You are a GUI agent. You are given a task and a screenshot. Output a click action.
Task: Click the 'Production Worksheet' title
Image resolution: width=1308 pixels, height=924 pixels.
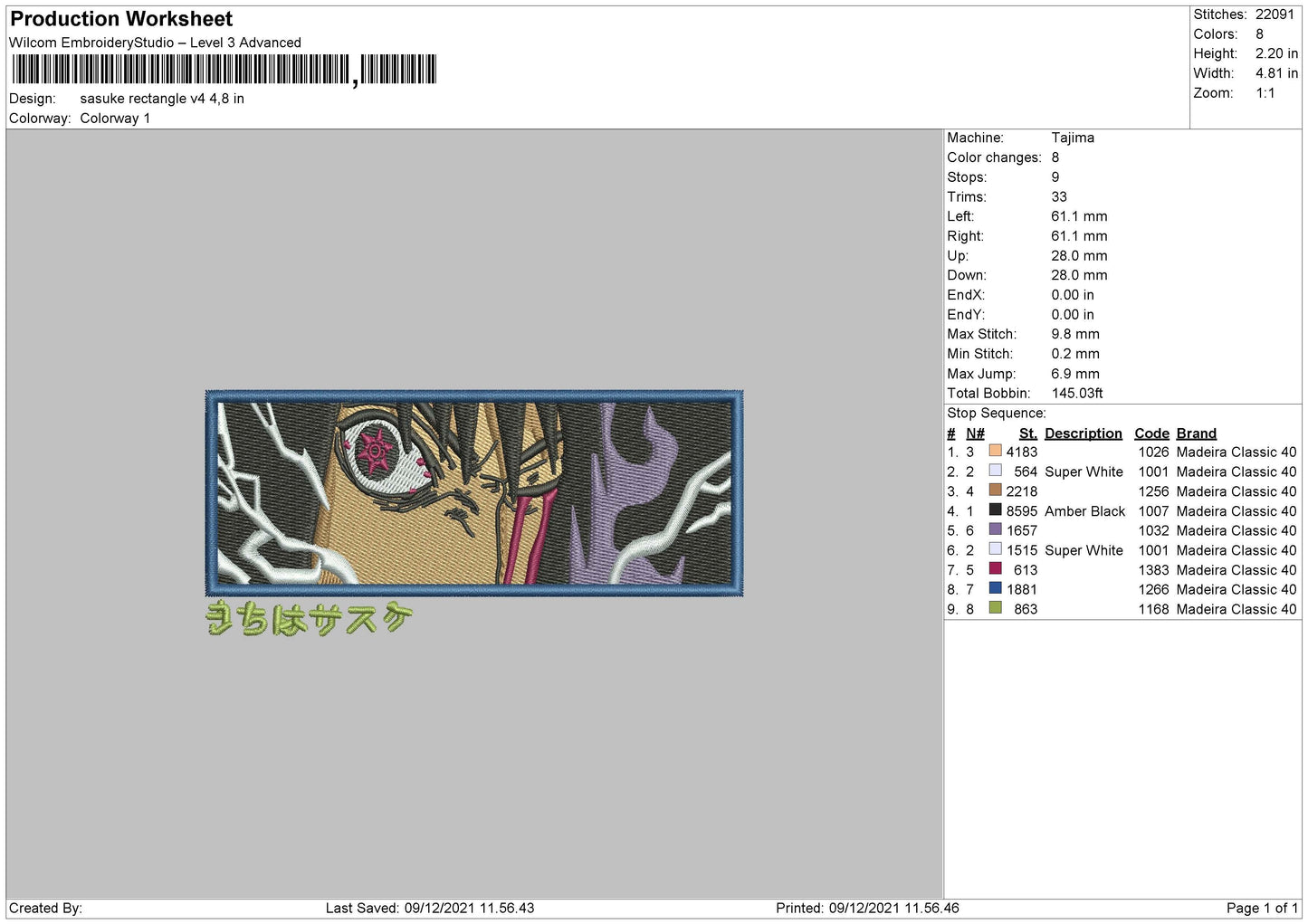point(121,19)
